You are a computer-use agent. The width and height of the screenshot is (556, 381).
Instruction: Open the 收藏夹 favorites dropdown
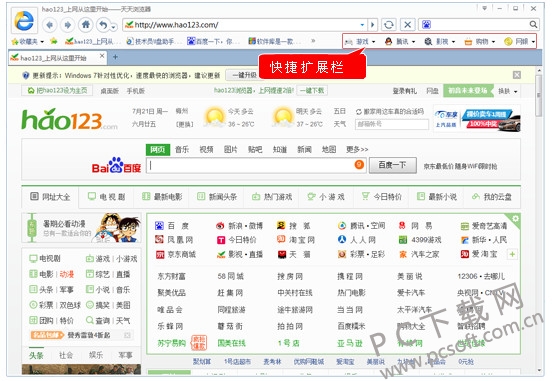click(x=28, y=42)
